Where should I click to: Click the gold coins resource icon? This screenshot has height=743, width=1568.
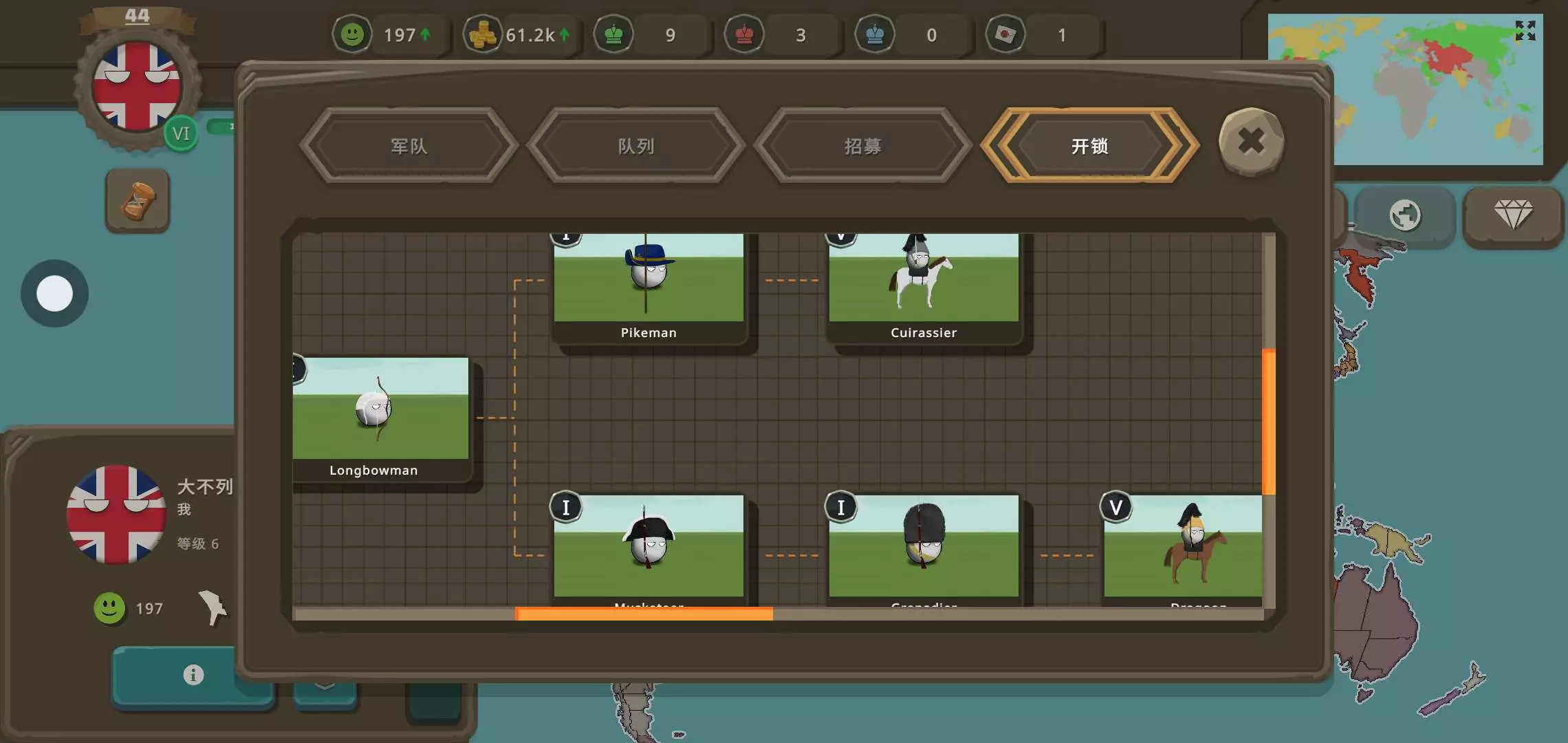pos(482,34)
